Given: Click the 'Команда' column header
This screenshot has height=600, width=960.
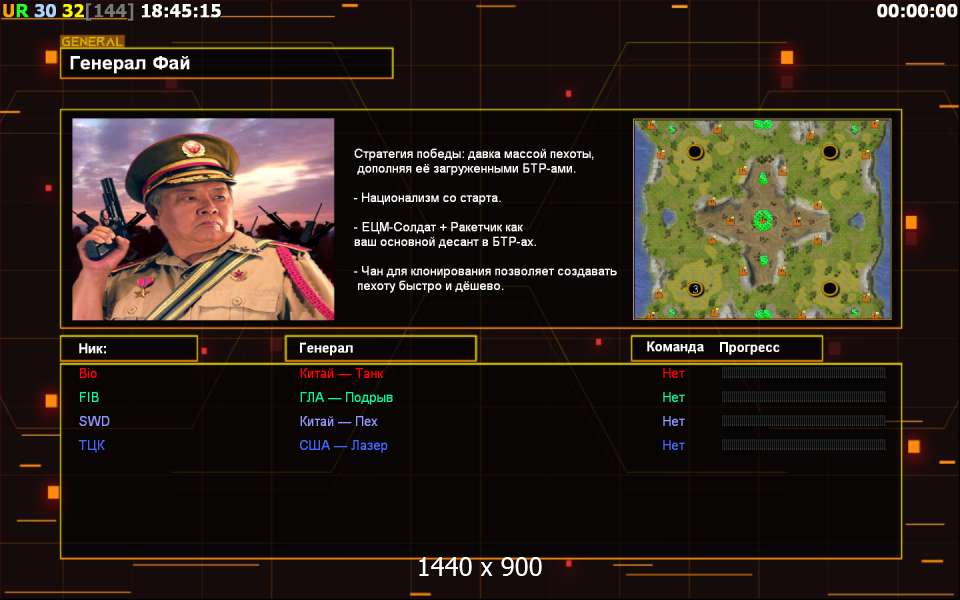Looking at the screenshot, I should [x=675, y=347].
